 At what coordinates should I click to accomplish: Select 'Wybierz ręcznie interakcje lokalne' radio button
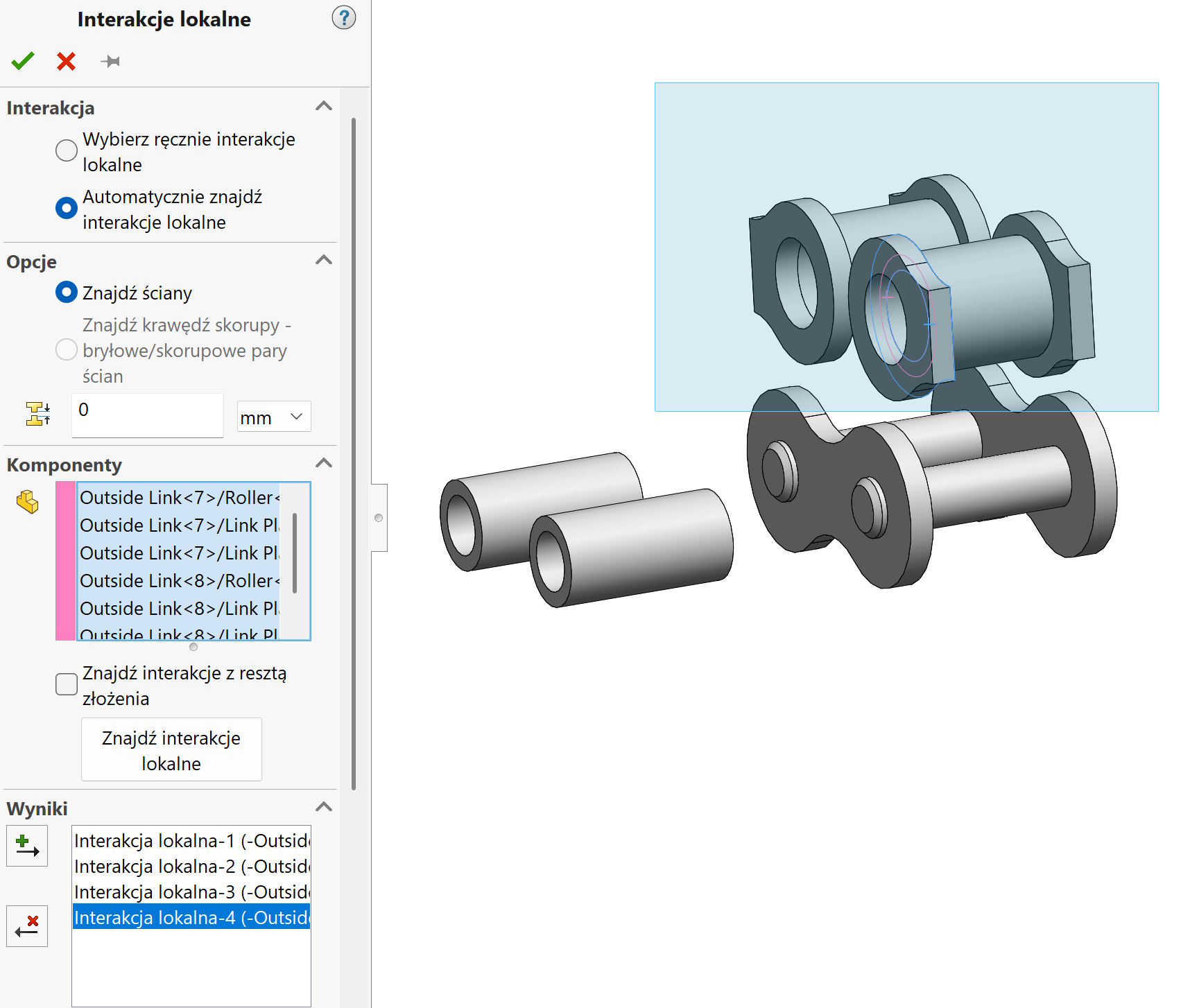click(67, 150)
